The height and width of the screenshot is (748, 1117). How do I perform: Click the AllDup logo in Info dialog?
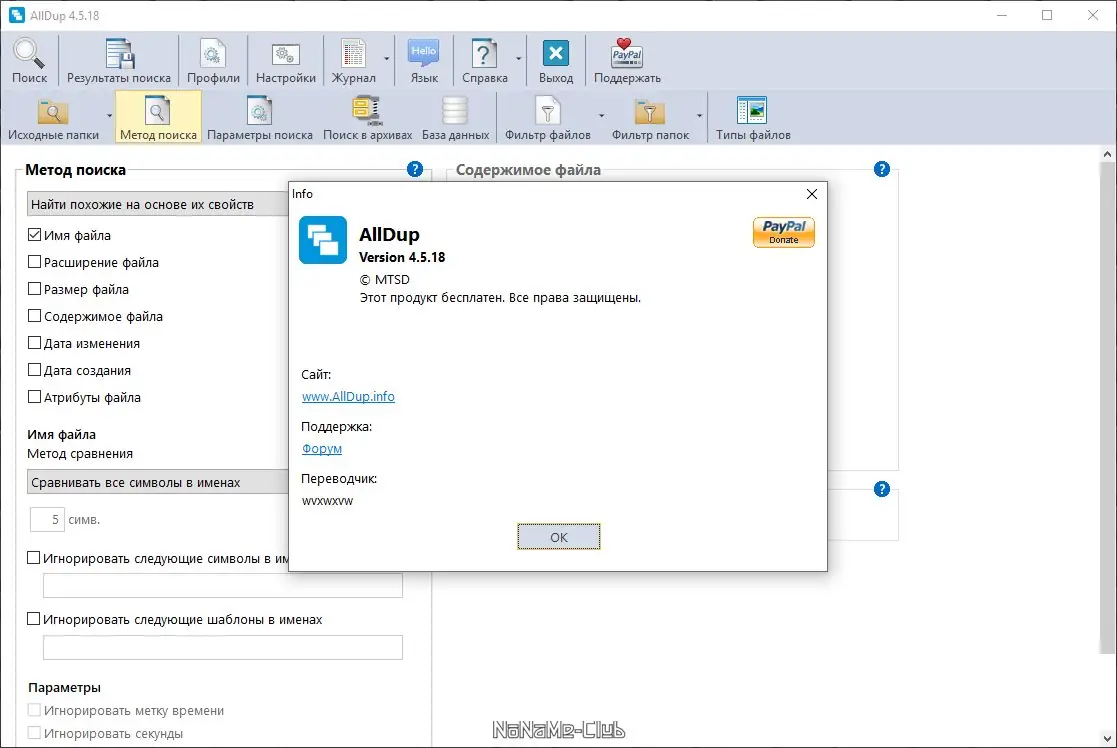coord(323,240)
